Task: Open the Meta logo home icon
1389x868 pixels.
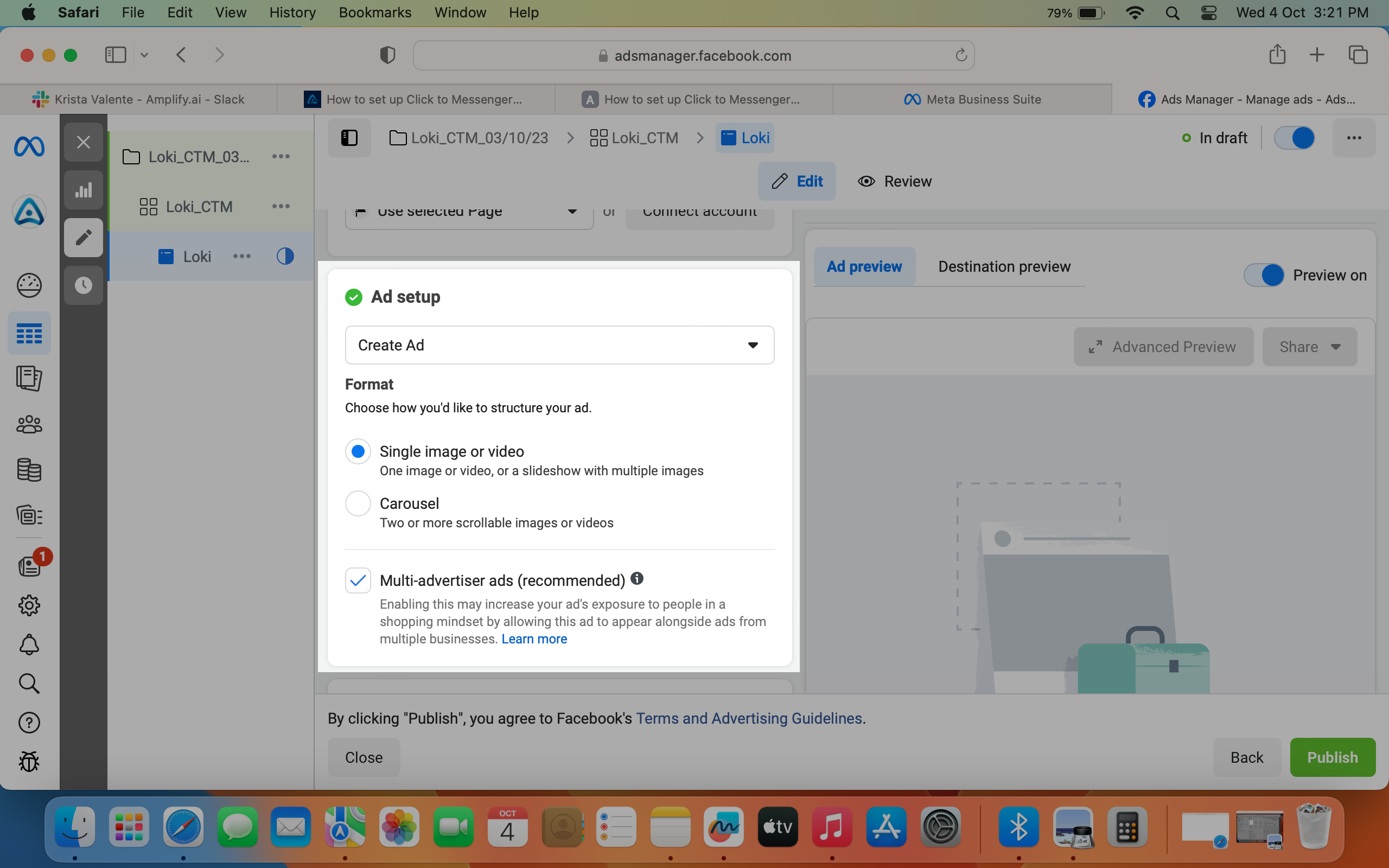Action: [x=29, y=146]
